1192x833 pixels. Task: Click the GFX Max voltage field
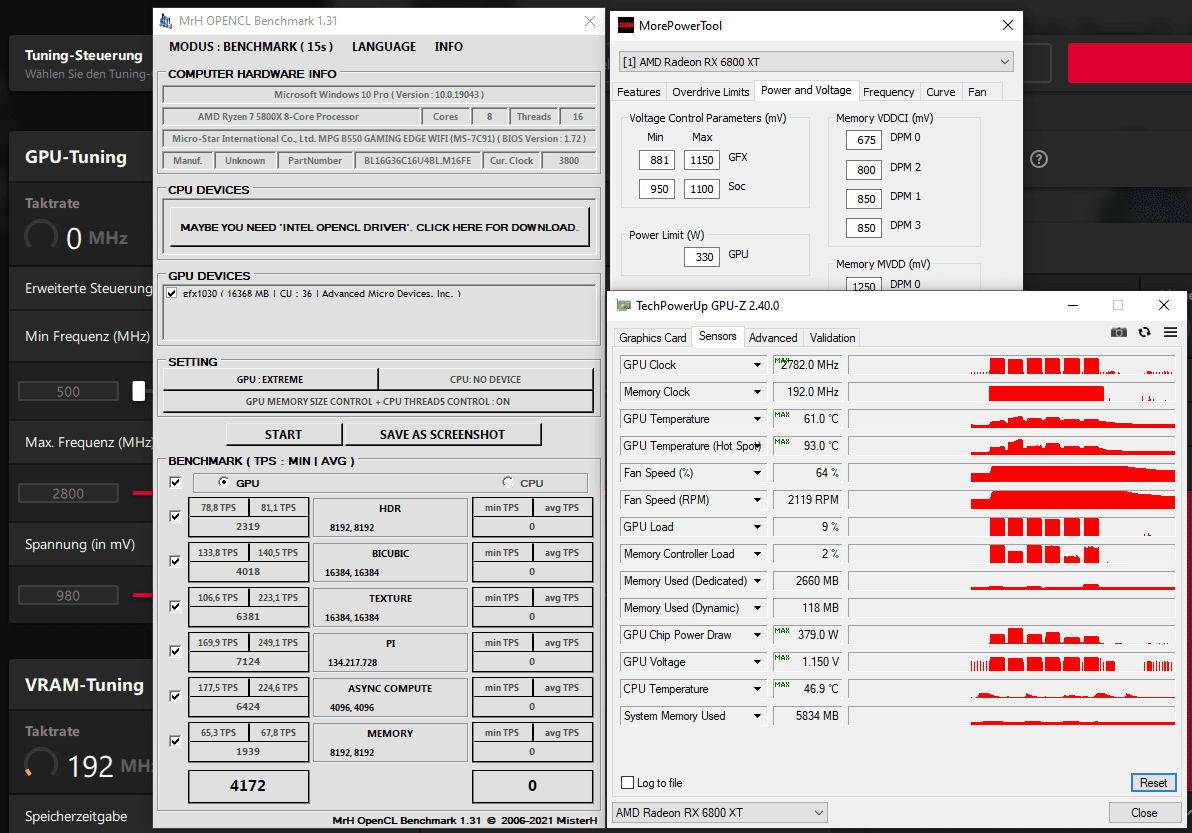(702, 160)
